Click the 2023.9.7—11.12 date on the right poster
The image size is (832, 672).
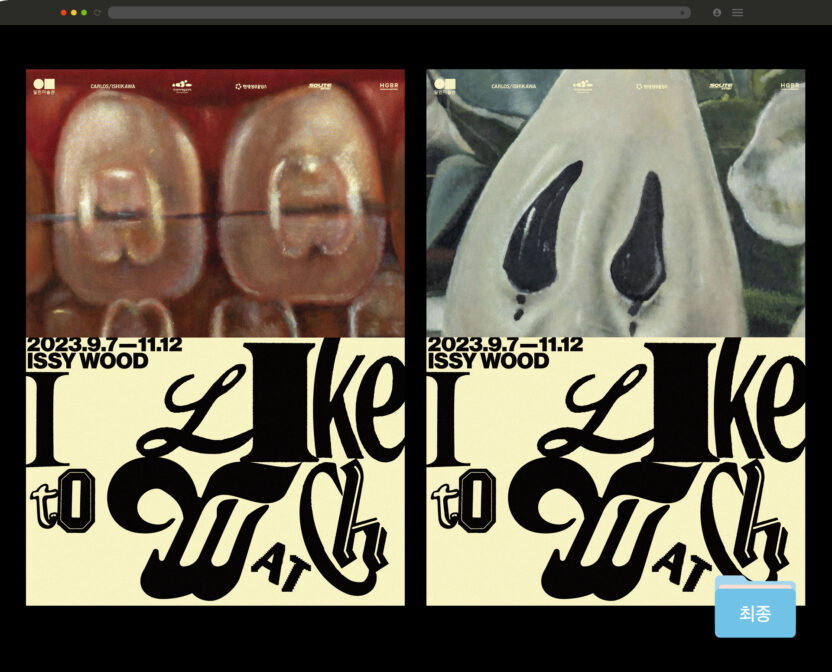[x=505, y=344]
